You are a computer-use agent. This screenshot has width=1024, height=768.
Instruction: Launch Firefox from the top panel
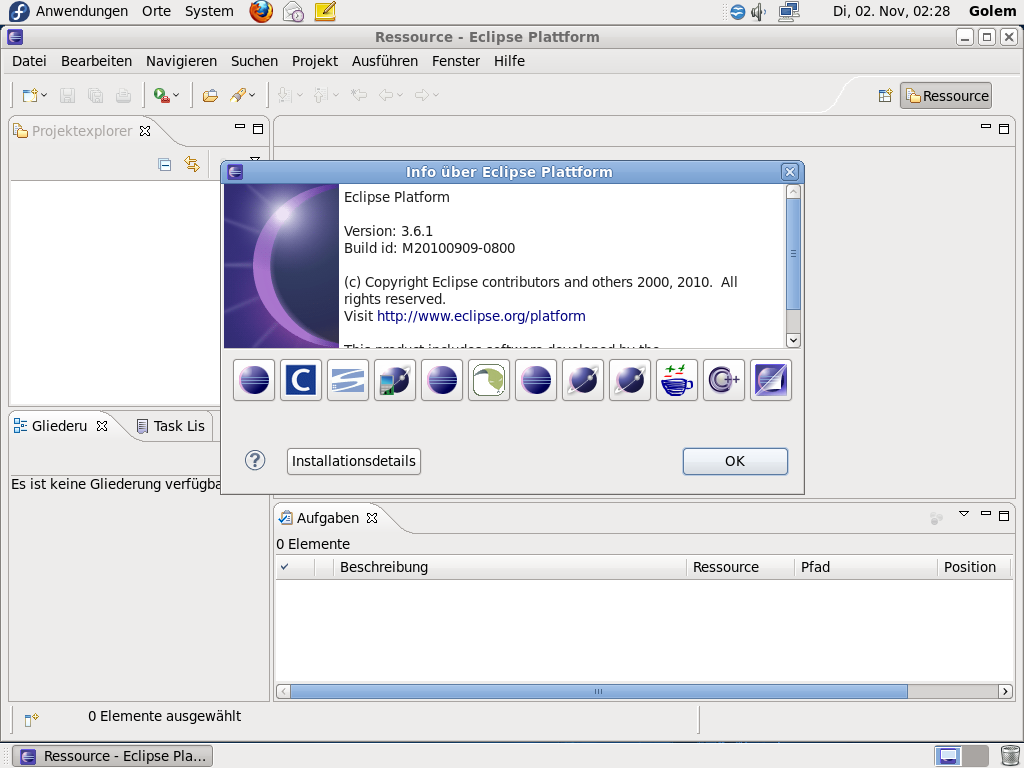click(261, 12)
